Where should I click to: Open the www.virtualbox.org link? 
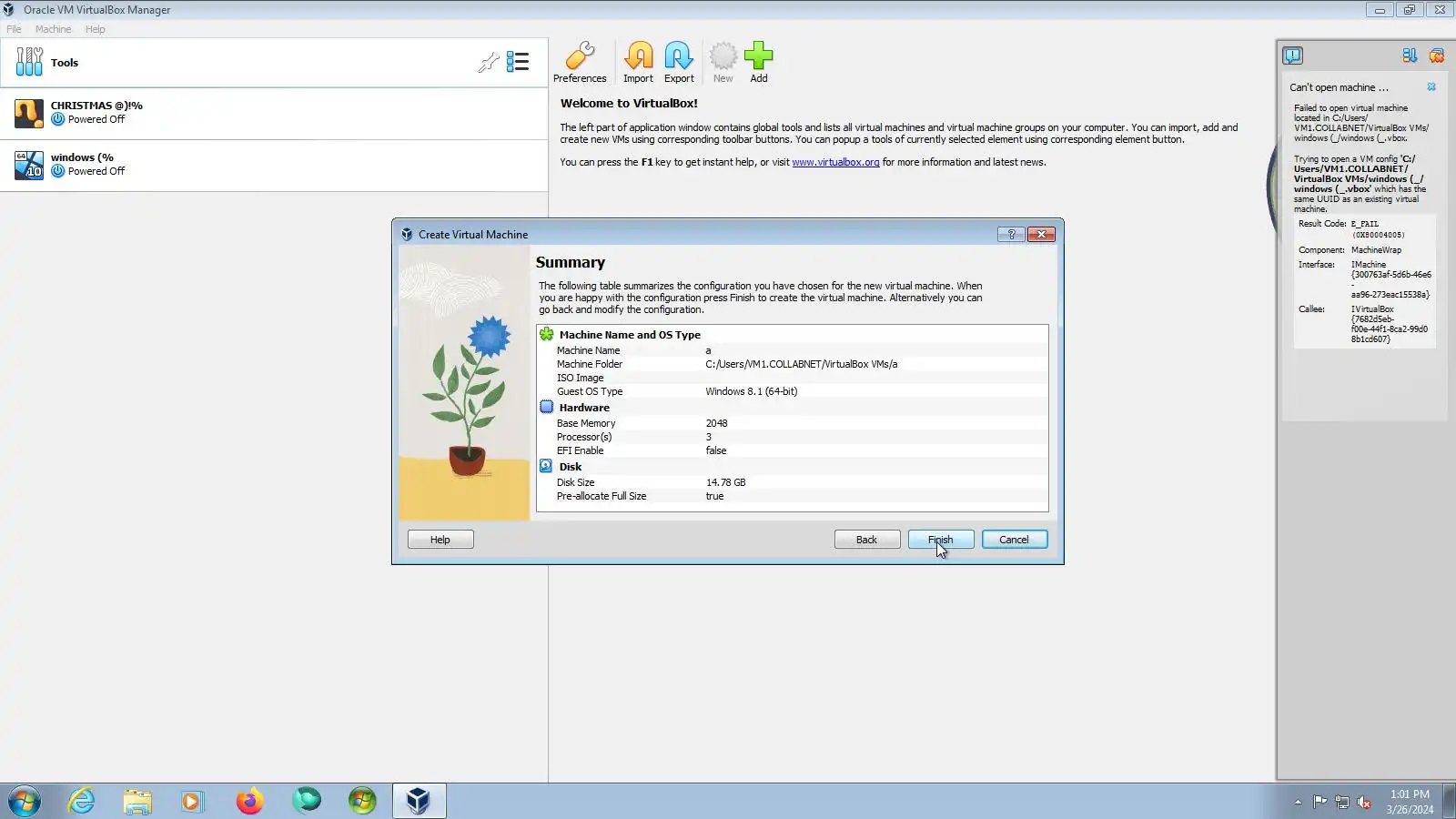[x=835, y=162]
